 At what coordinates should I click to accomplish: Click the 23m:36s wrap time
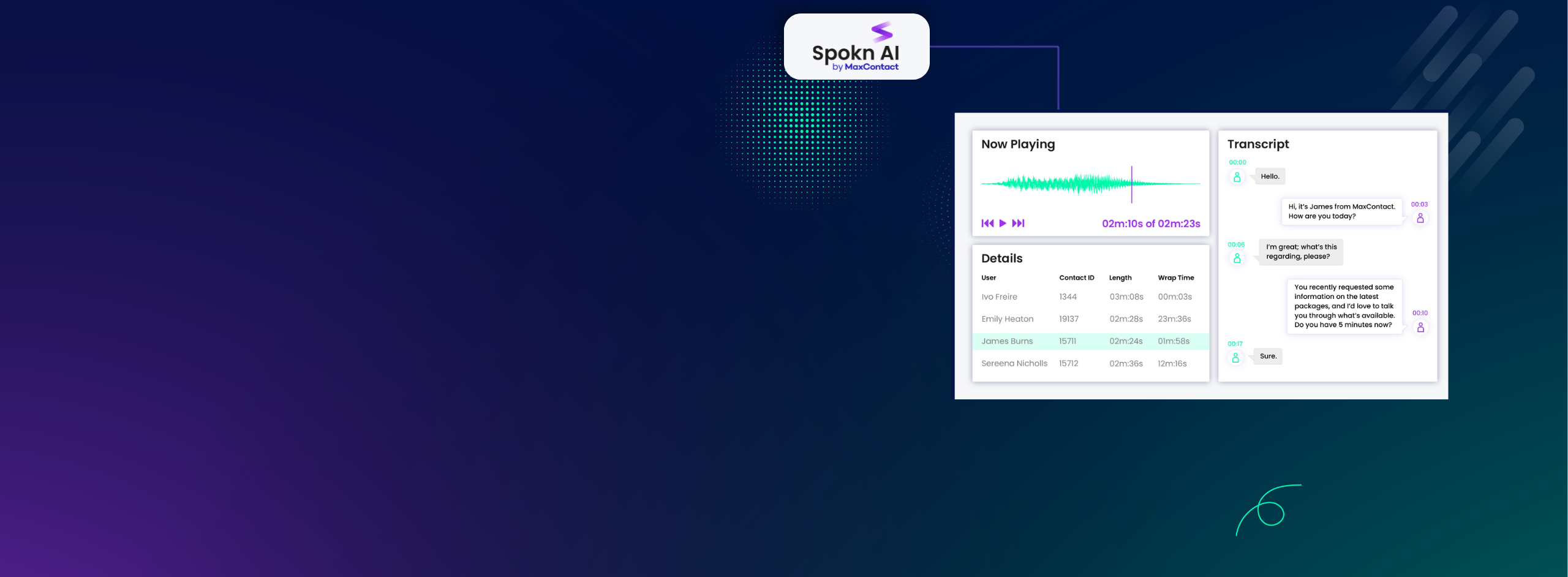(1174, 319)
